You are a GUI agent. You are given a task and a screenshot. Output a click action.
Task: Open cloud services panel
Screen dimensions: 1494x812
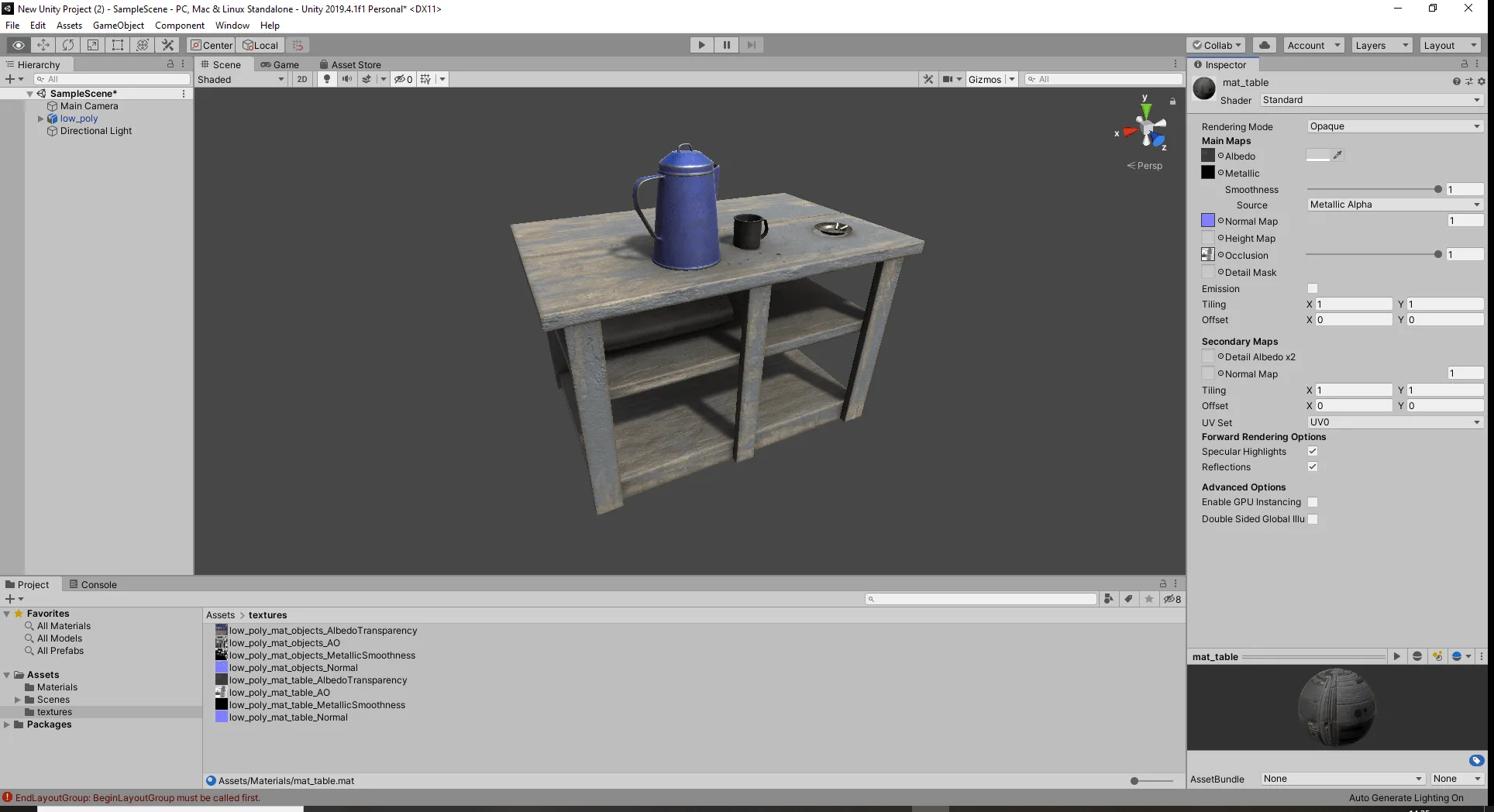[1265, 45]
